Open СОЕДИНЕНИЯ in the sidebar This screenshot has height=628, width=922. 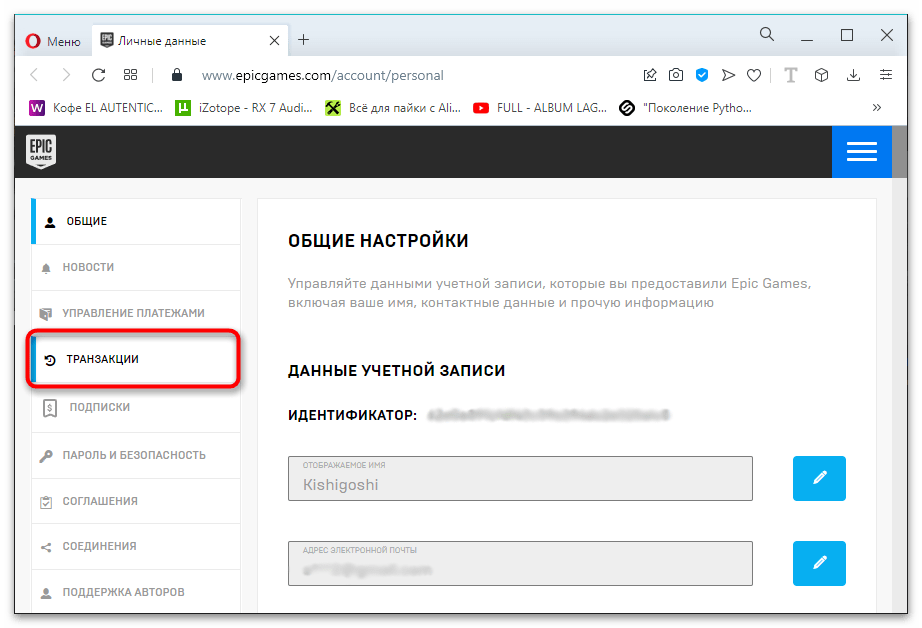point(136,547)
